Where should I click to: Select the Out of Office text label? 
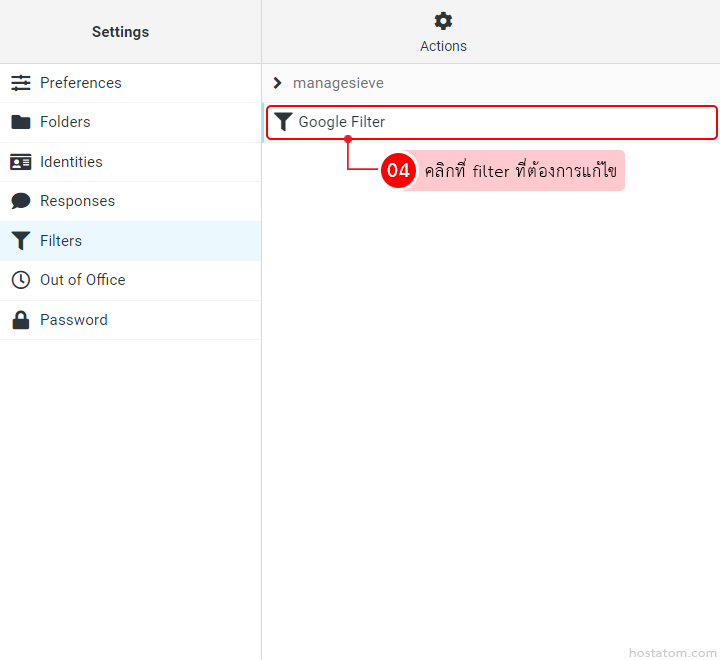pyautogui.click(x=83, y=280)
